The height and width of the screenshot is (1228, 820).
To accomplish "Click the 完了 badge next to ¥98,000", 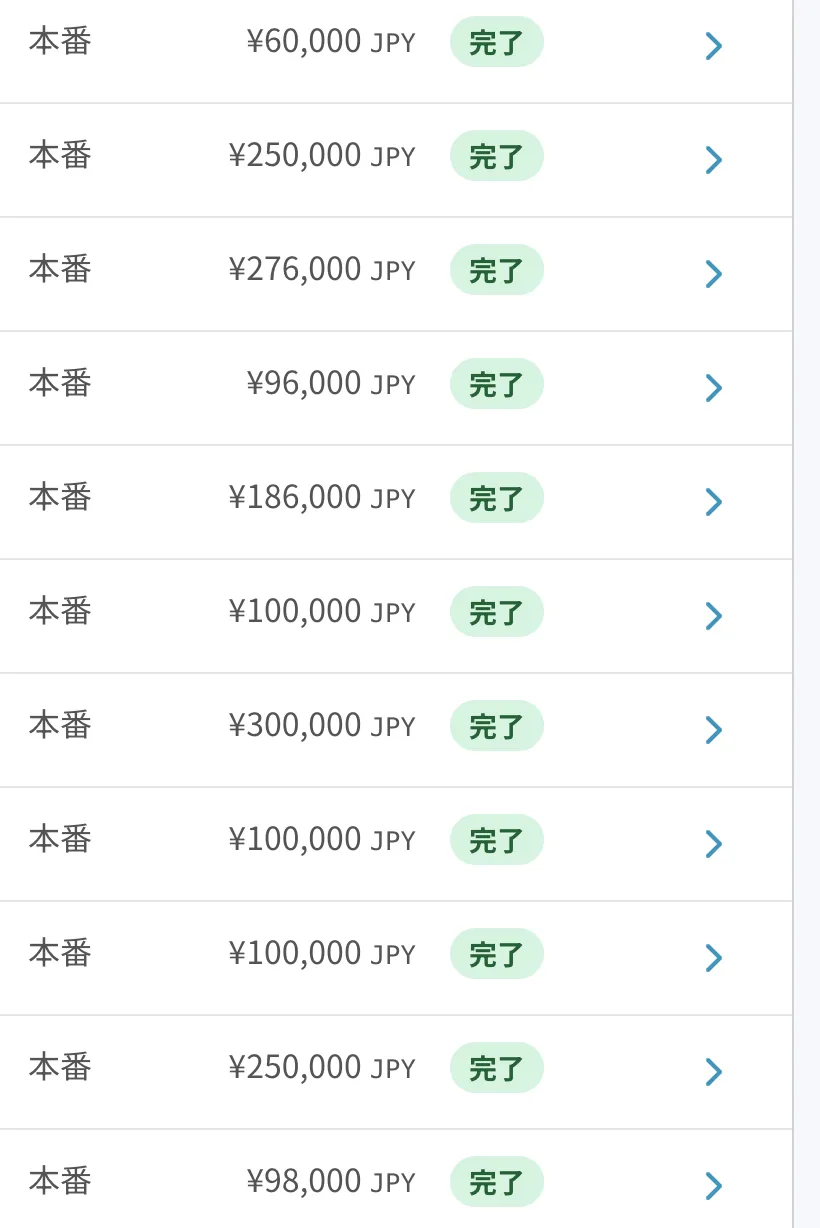I will (496, 1182).
